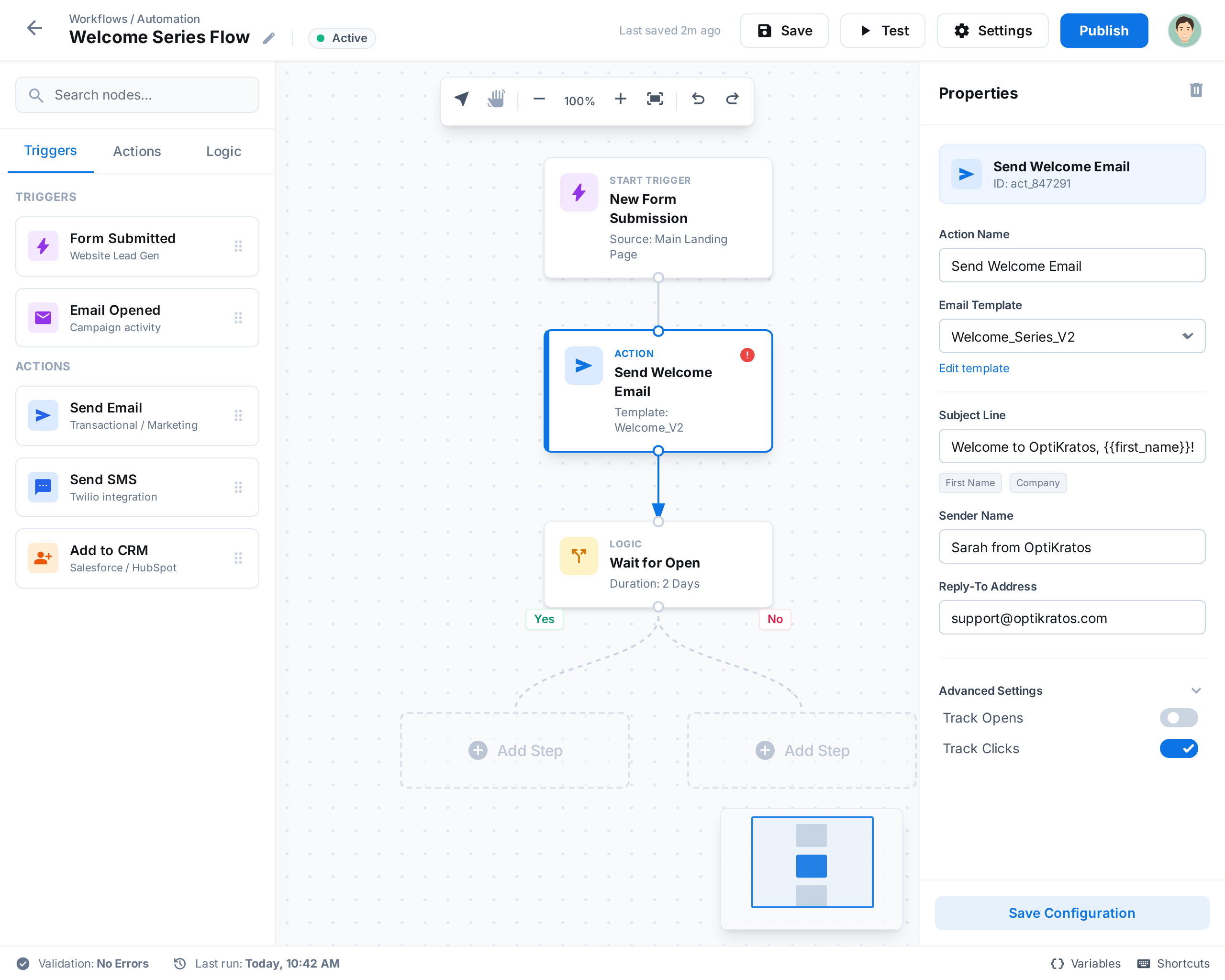Select the pointer cursor tool
Screen dimensions: 1225x980
(x=462, y=99)
